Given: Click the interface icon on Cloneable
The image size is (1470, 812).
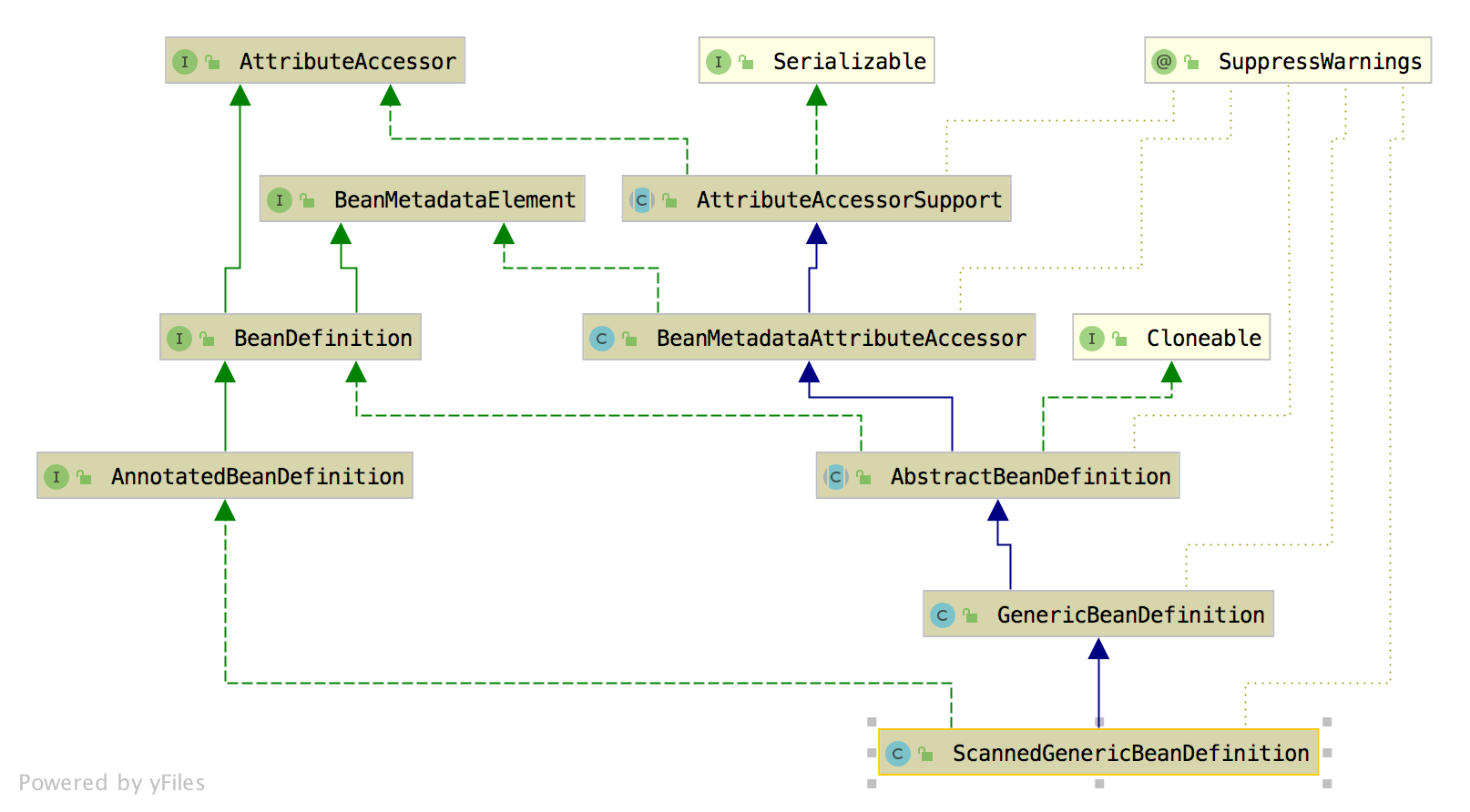Looking at the screenshot, I should [x=1092, y=339].
